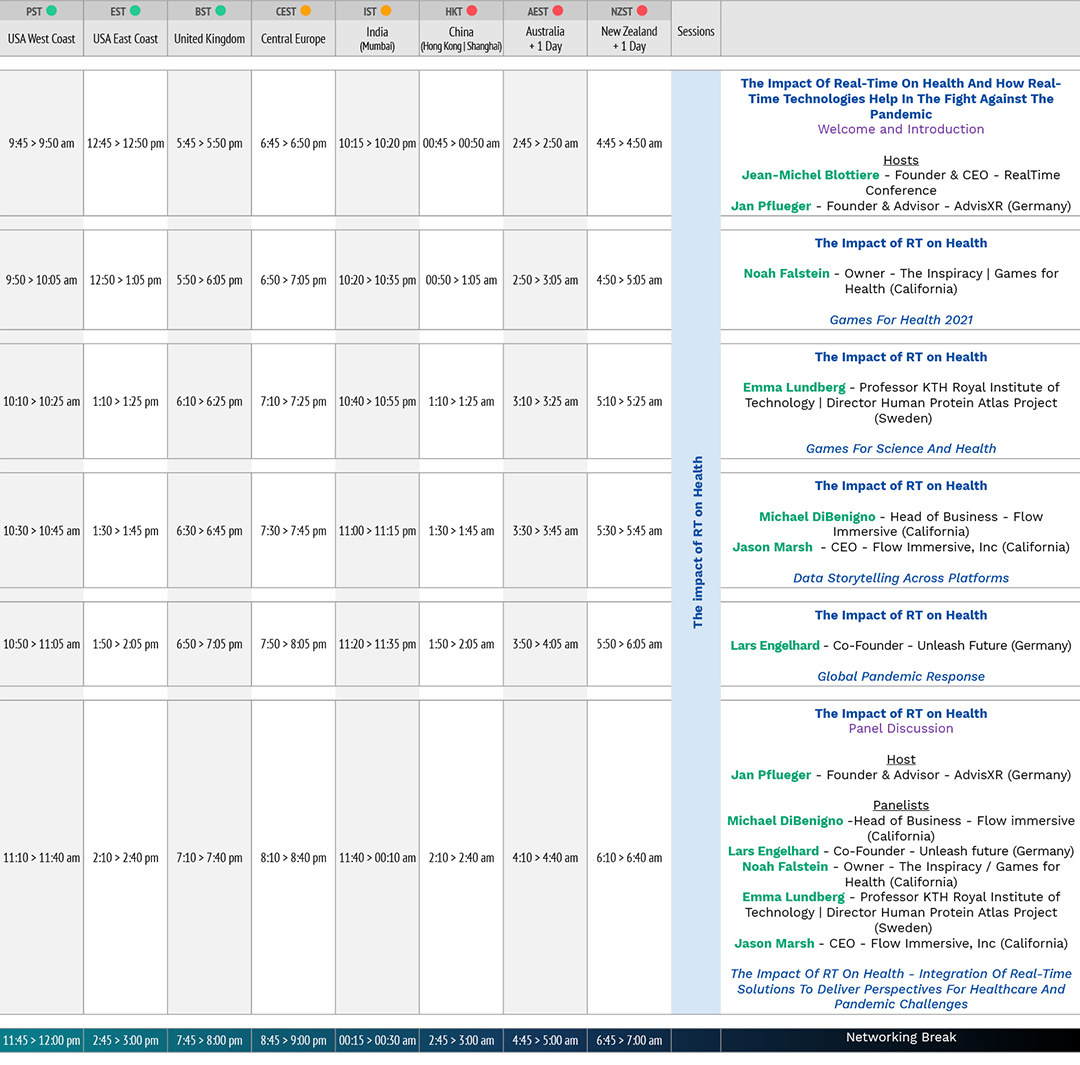
Task: Select the India (Mumbai) column header
Action: [377, 39]
